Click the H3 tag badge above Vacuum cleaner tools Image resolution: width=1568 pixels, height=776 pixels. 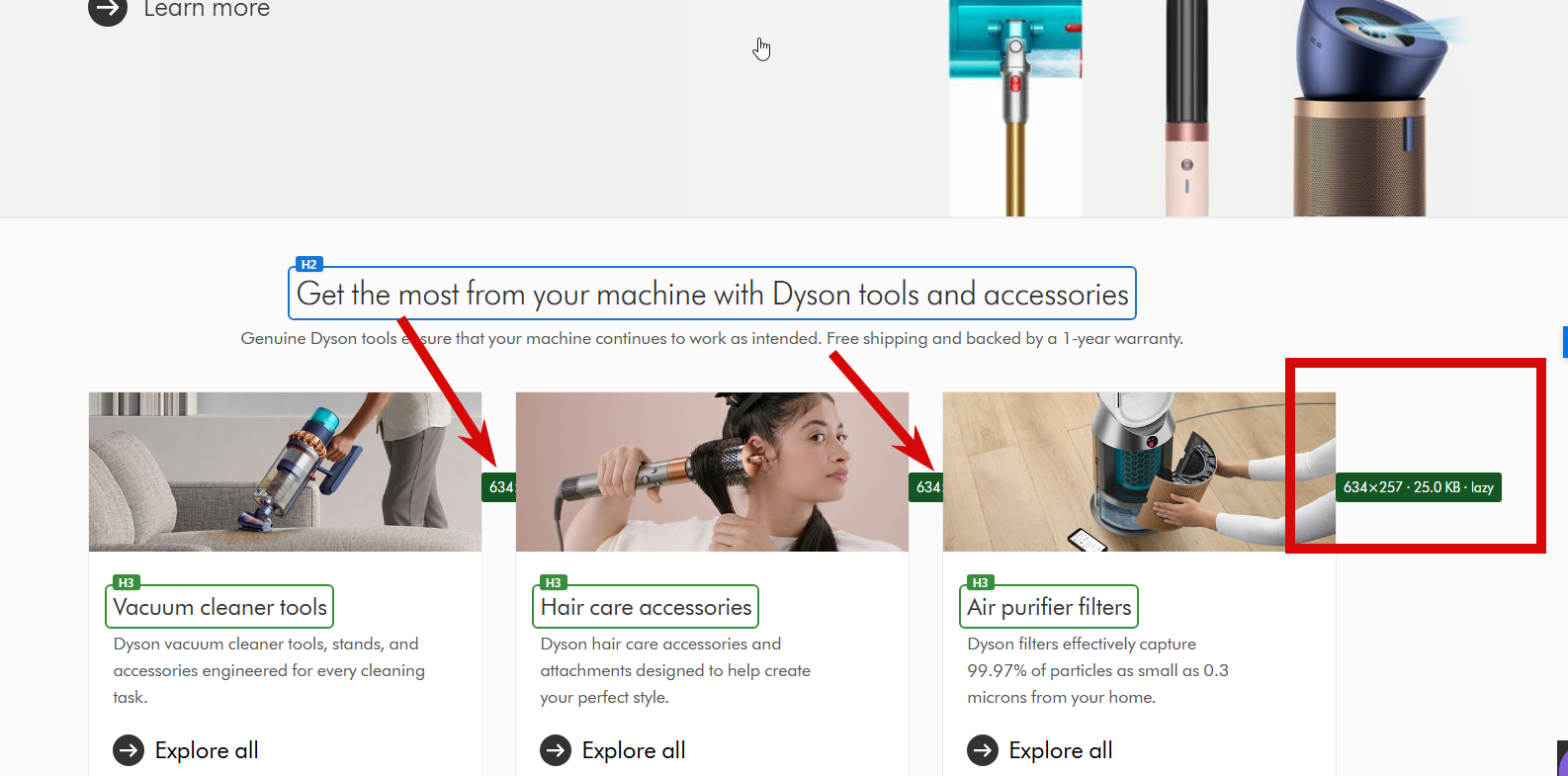point(127,582)
